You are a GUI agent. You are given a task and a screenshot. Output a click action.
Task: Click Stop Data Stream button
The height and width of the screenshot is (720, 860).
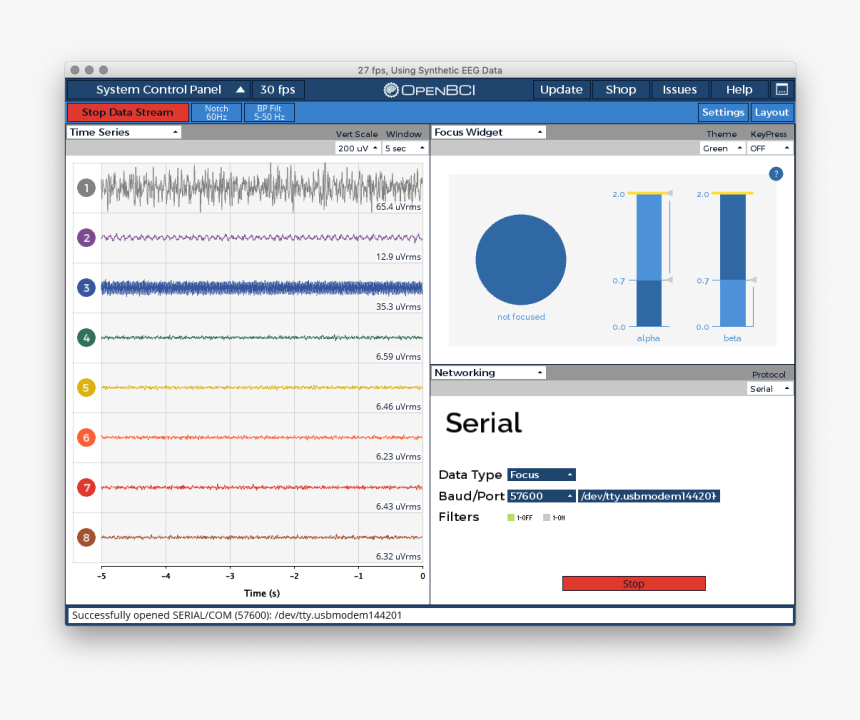[128, 112]
